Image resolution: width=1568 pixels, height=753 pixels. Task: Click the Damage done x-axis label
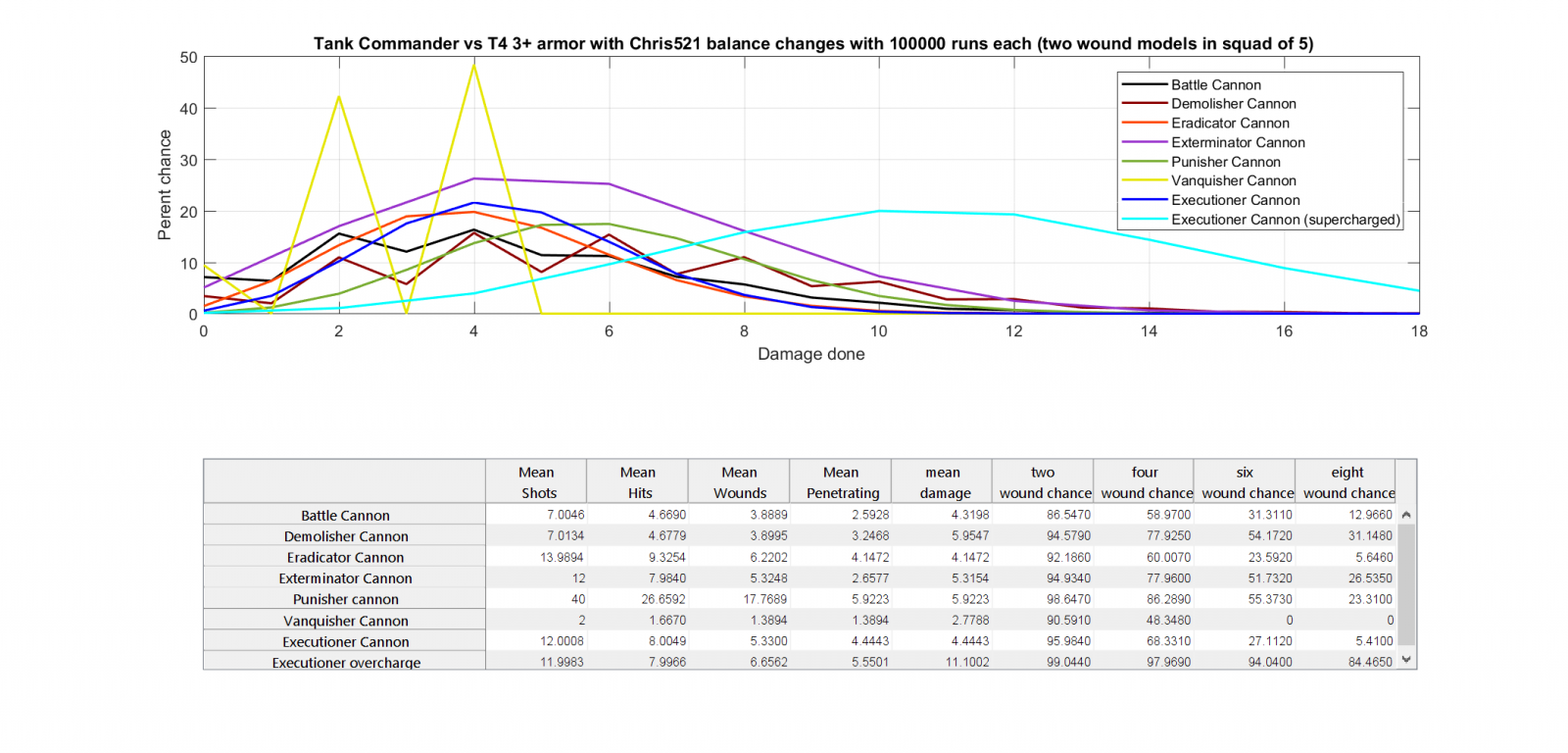(810, 354)
